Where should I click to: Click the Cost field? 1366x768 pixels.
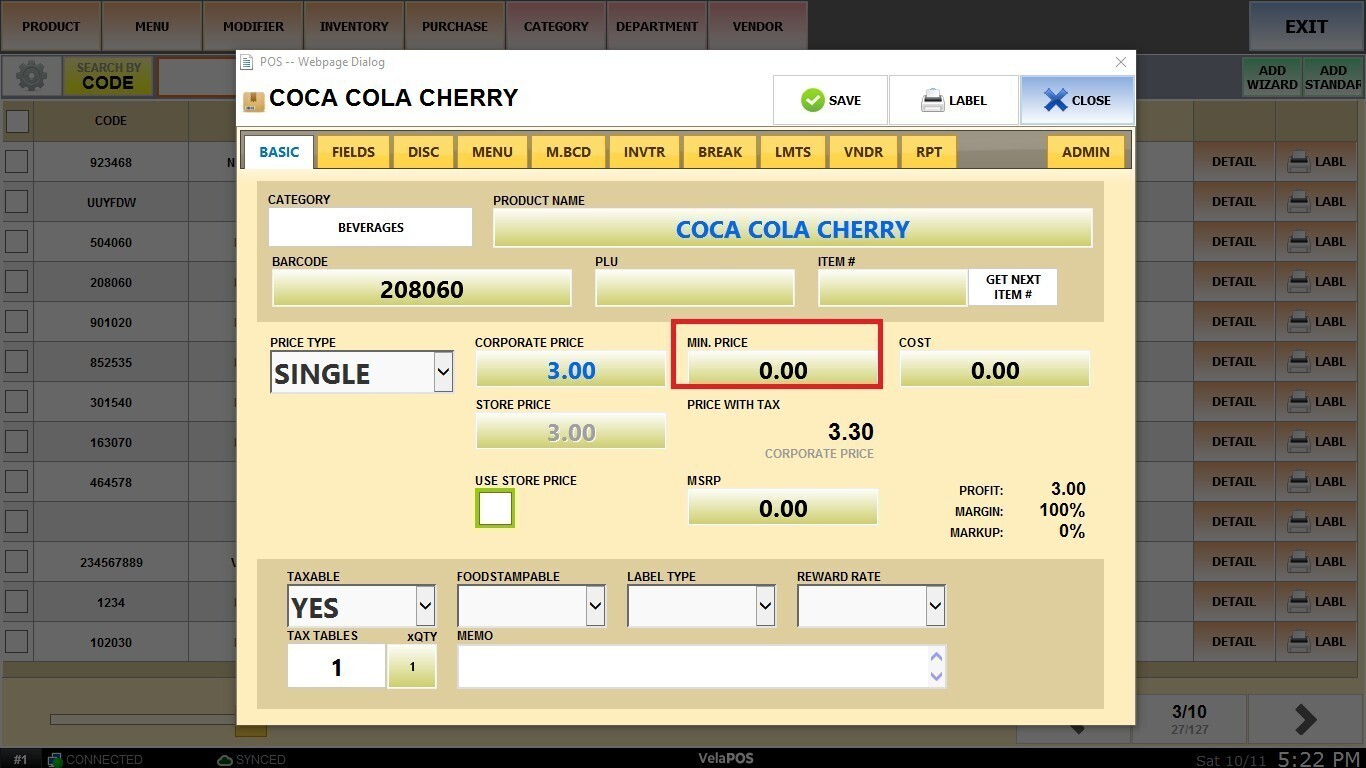[x=995, y=370]
